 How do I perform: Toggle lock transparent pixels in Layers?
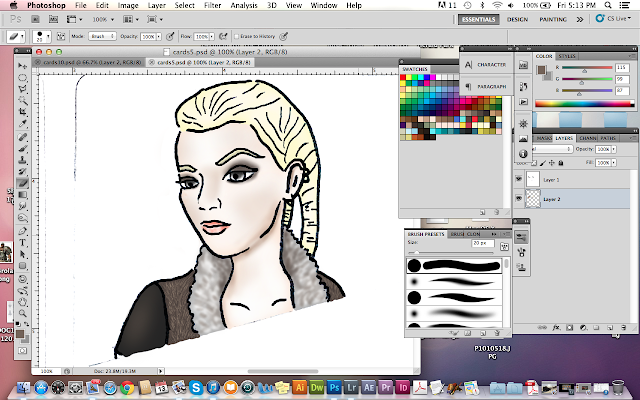coord(534,163)
